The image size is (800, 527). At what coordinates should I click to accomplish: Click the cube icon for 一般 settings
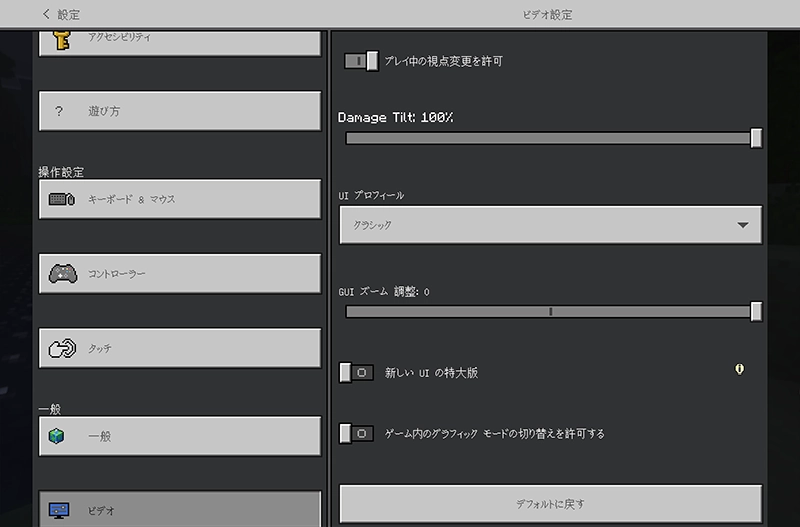[x=60, y=436]
